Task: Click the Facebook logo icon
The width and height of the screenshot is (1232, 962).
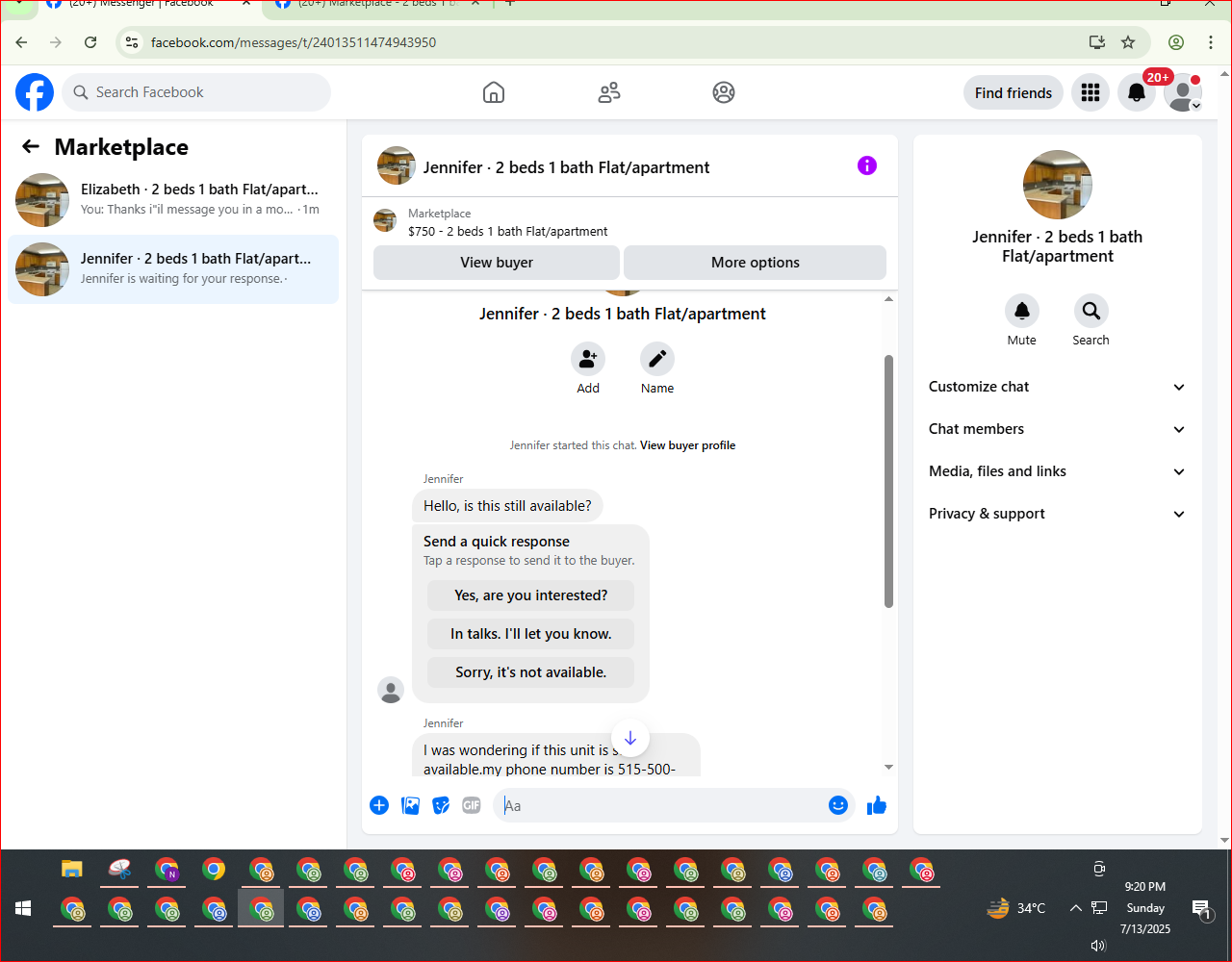Action: tap(35, 92)
